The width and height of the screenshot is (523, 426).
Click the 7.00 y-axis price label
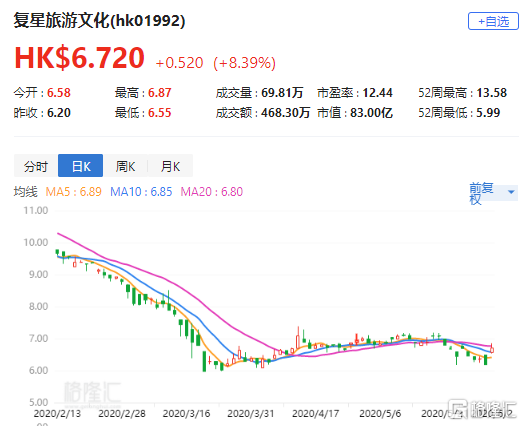38,339
